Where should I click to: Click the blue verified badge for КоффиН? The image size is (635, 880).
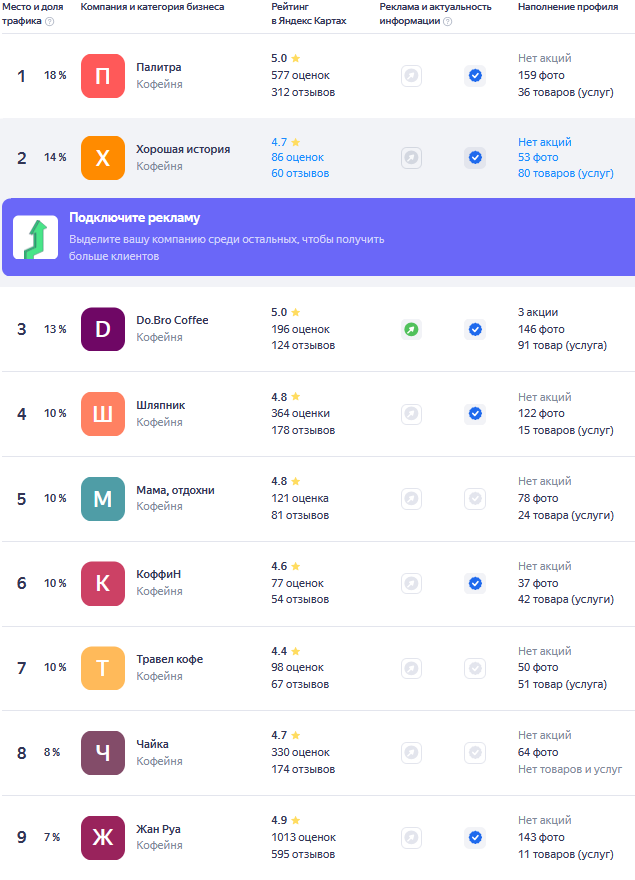pyautogui.click(x=475, y=584)
